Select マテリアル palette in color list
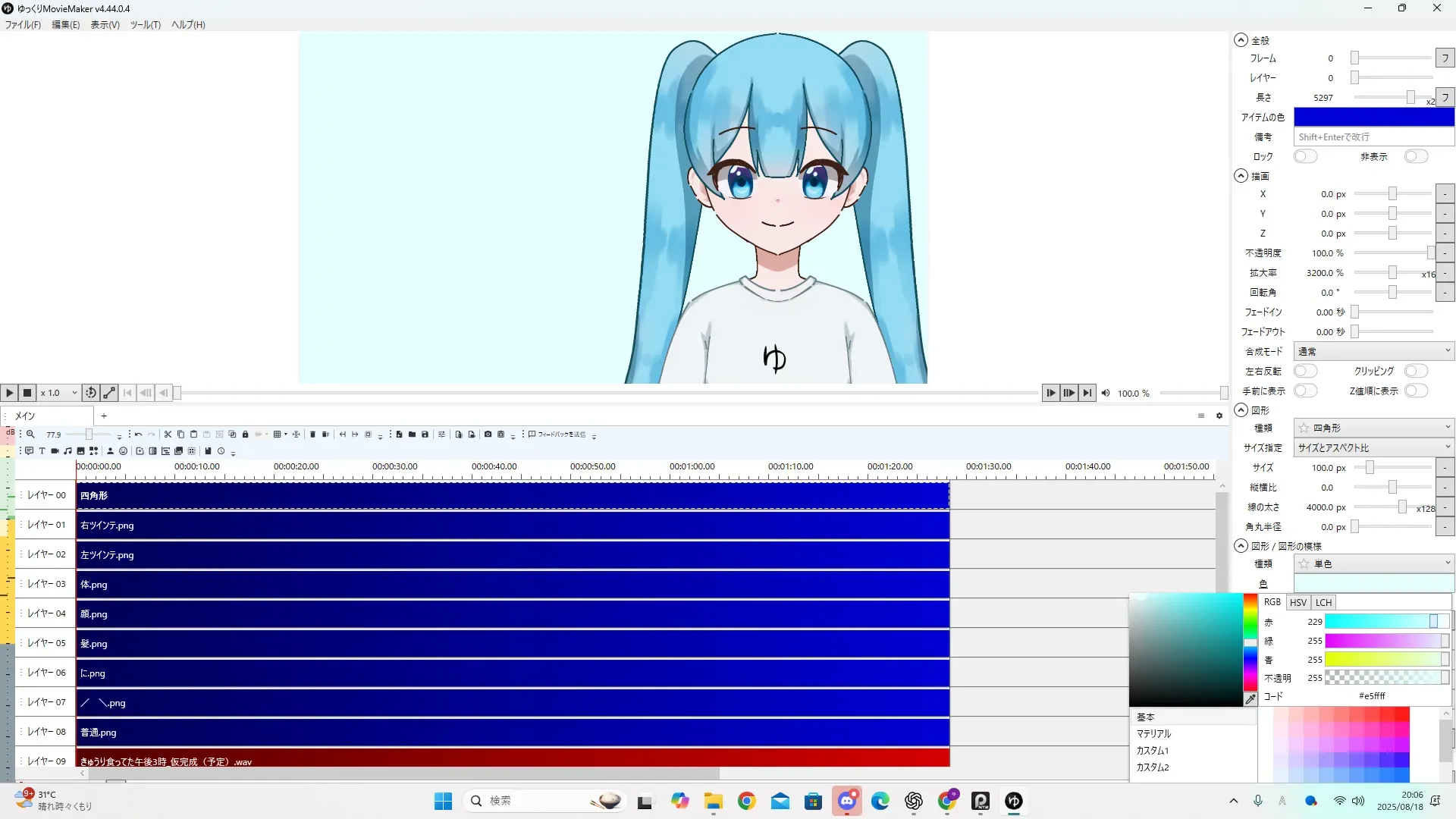Viewport: 1456px width, 819px height. click(1153, 733)
